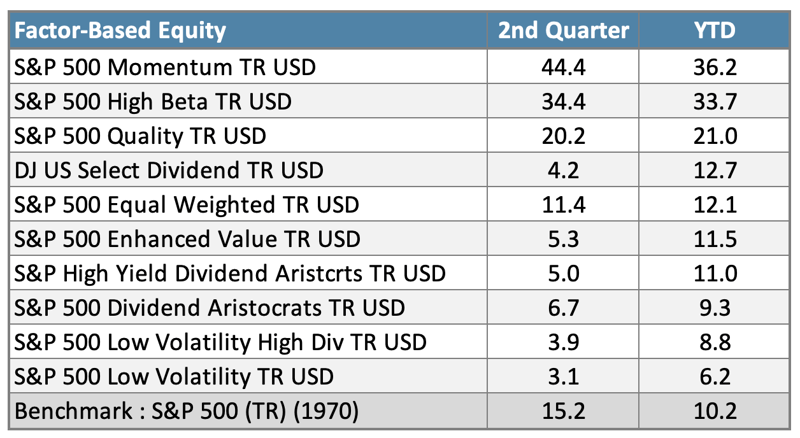
Task: Select the 6.7 Dividend Aristocrats quarter value
Action: pyautogui.click(x=563, y=308)
